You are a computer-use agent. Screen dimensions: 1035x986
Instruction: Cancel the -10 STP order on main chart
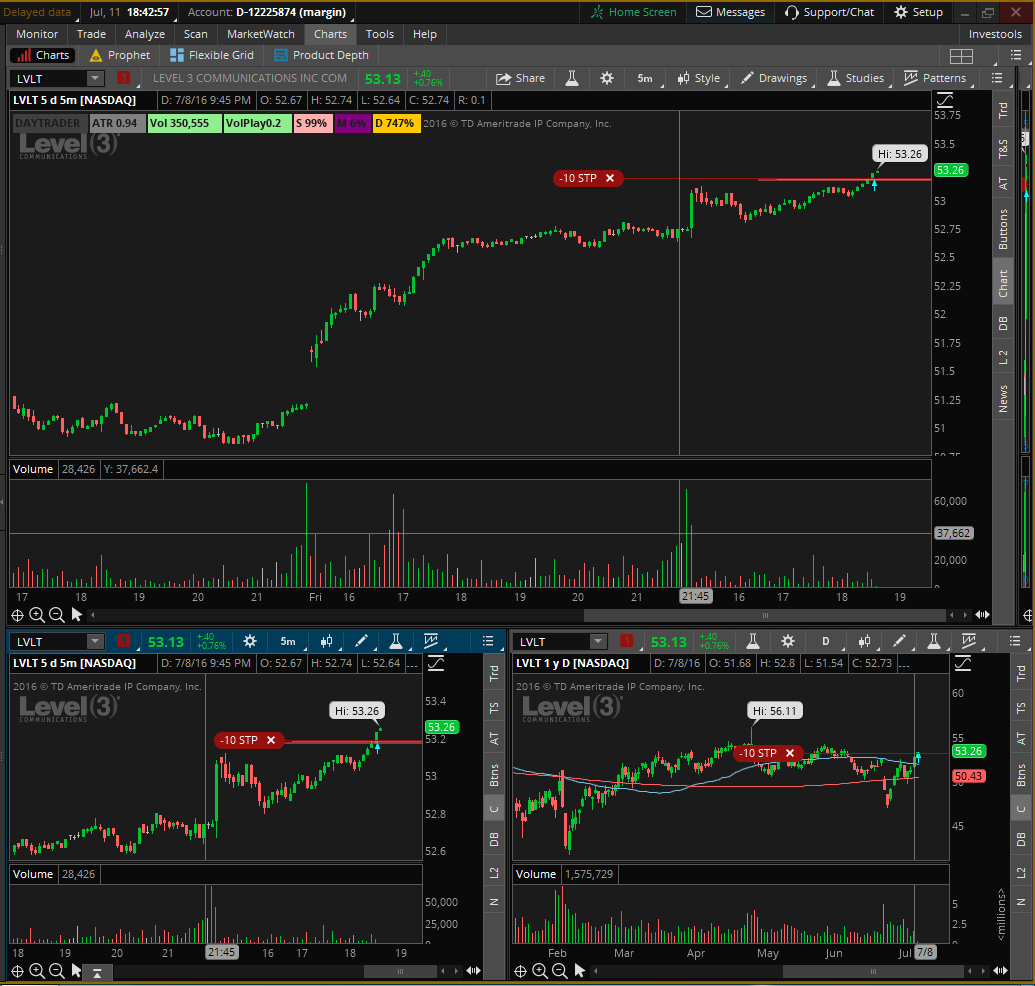pos(610,178)
